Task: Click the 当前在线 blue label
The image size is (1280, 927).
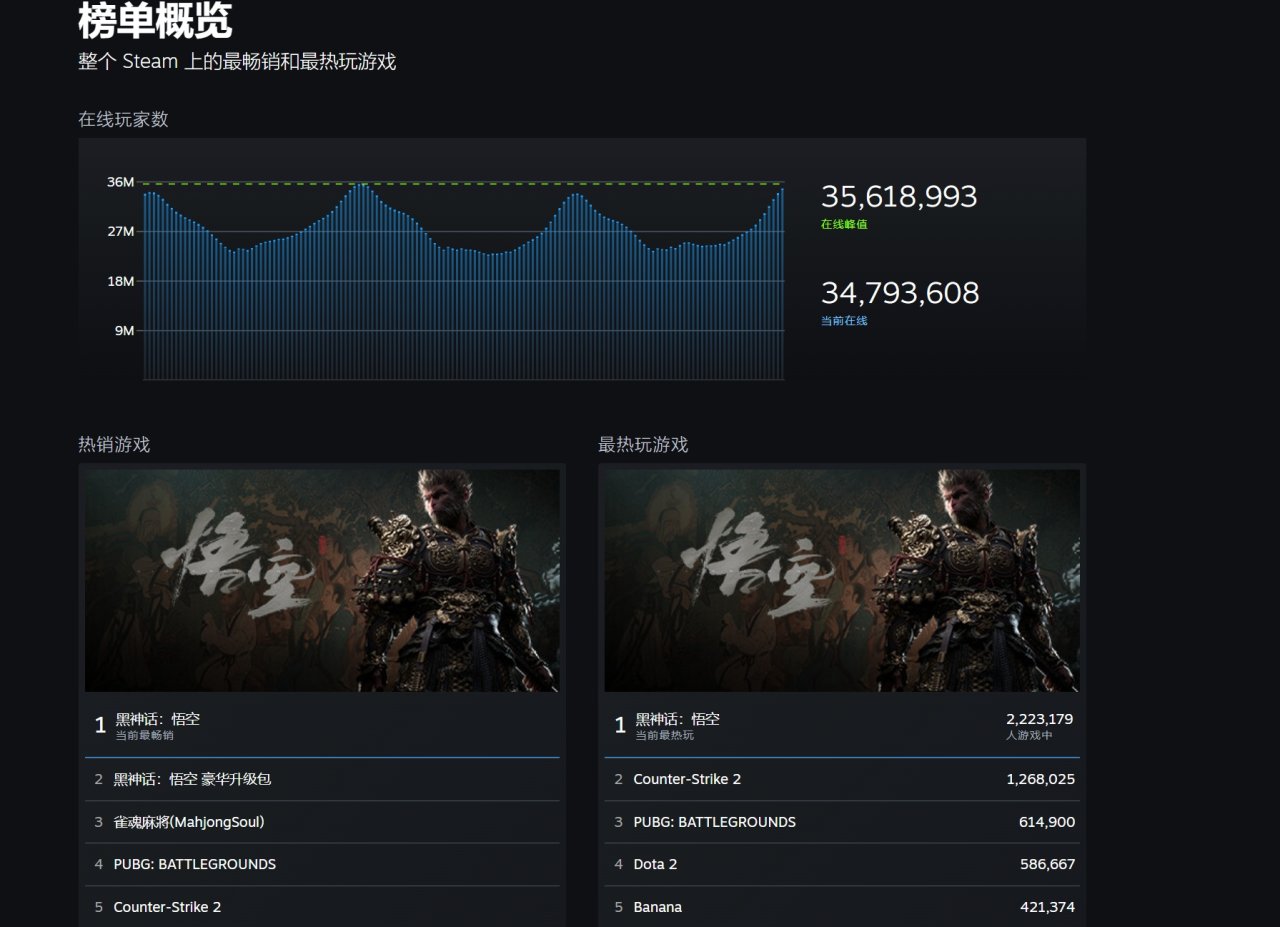Action: [x=844, y=321]
